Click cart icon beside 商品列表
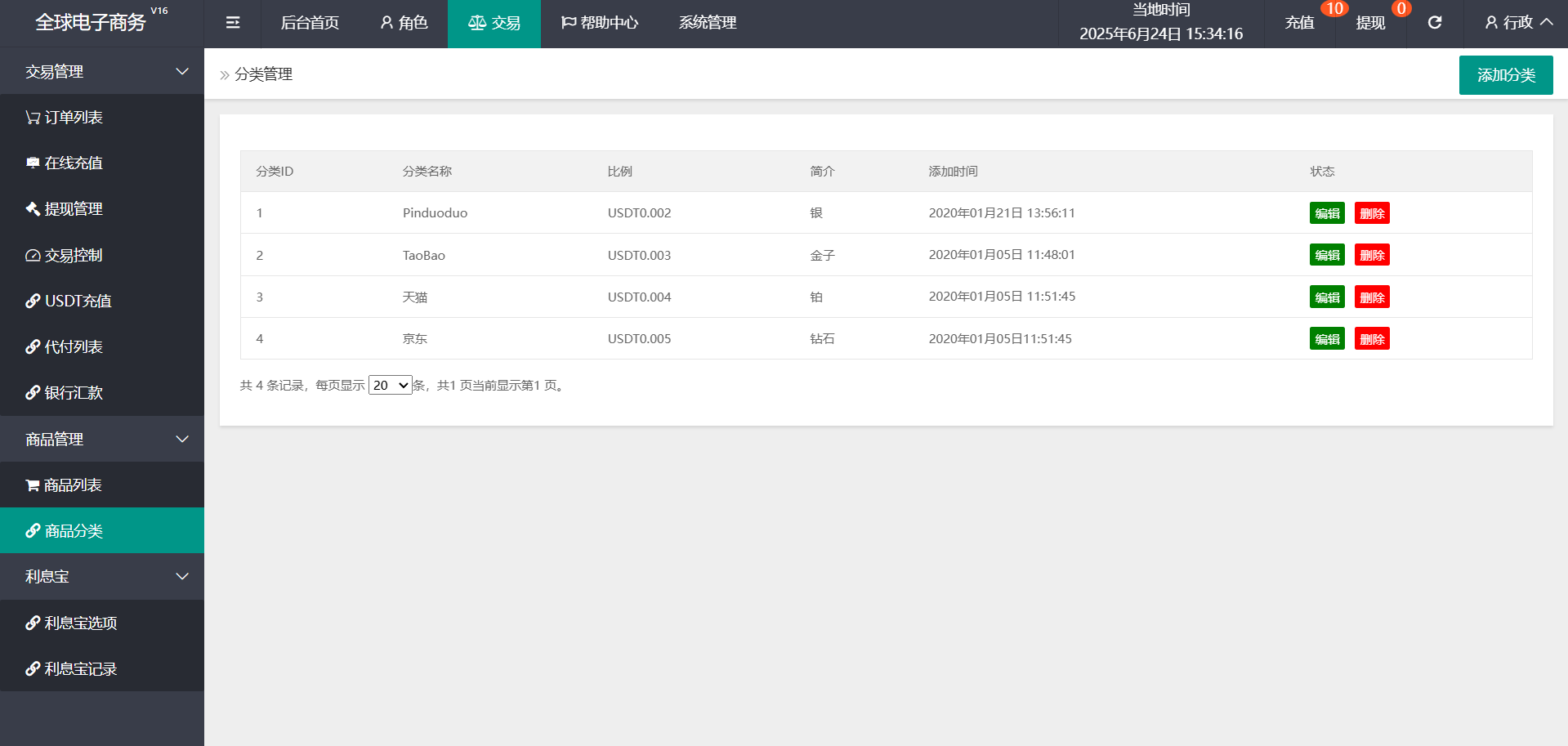This screenshot has width=1568, height=746. pyautogui.click(x=33, y=485)
